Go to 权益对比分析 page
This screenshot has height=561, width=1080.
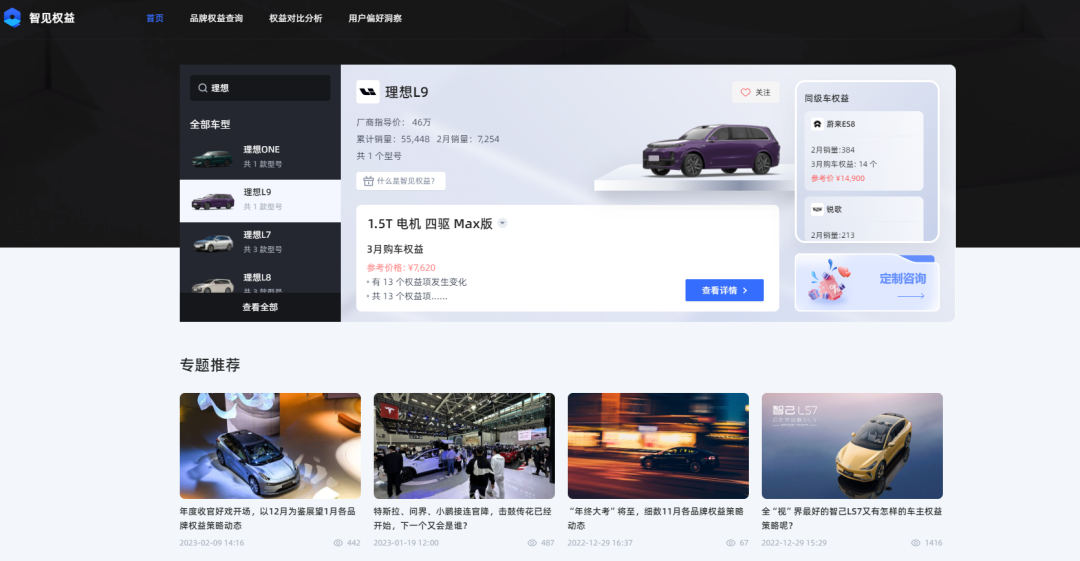295,19
